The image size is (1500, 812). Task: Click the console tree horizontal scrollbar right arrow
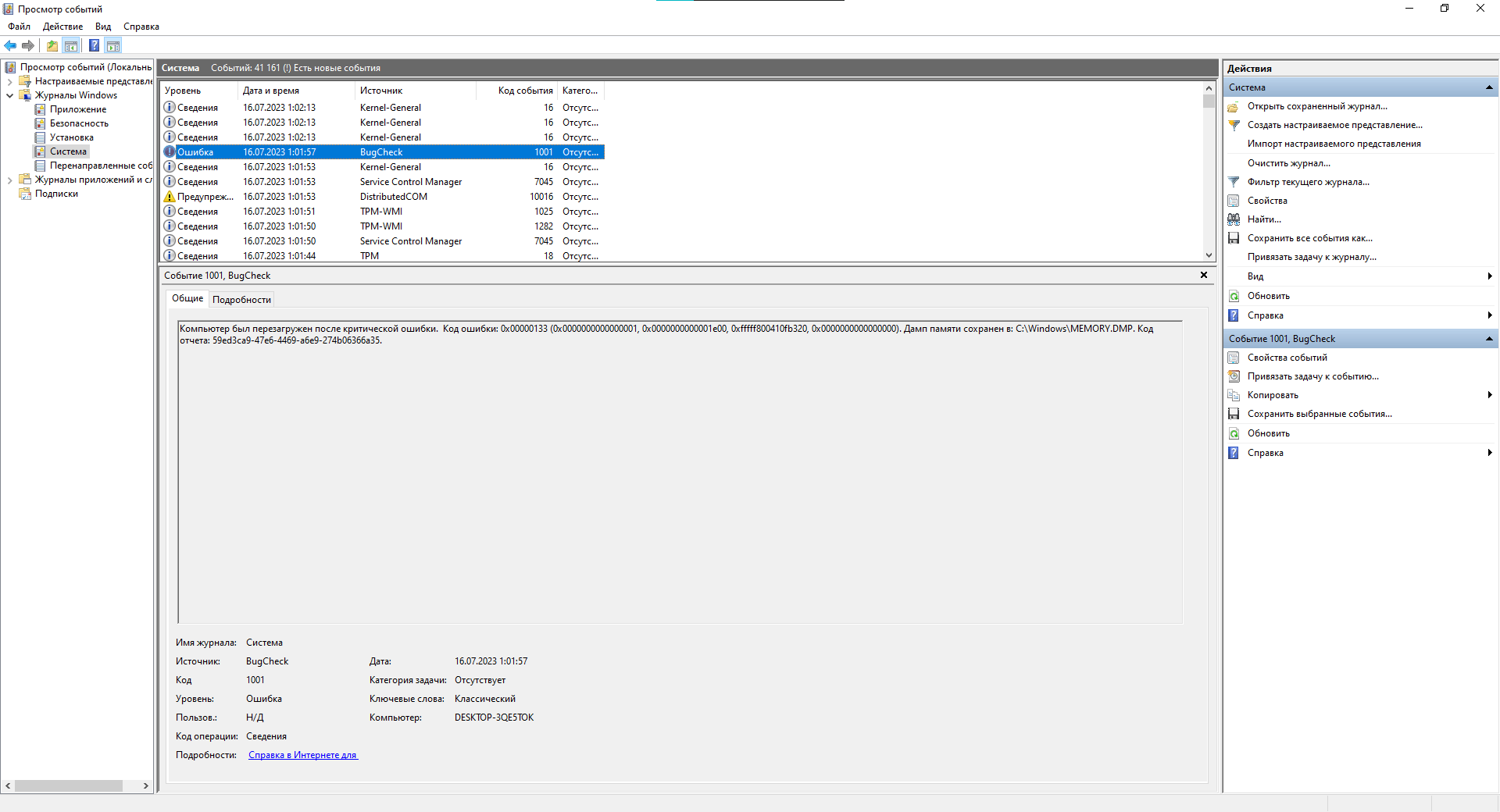146,786
